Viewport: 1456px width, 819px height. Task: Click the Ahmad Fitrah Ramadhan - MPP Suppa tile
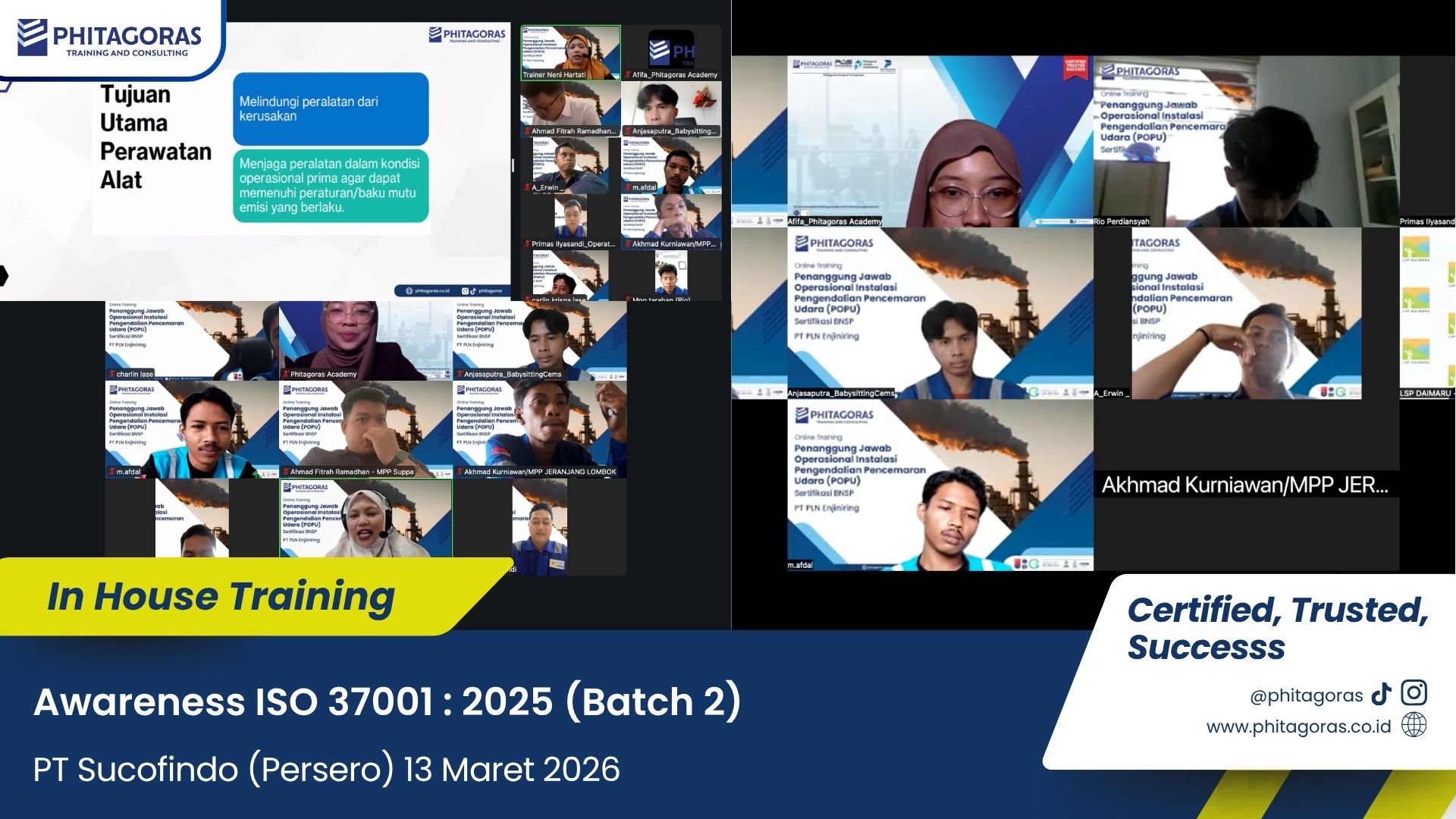point(366,429)
